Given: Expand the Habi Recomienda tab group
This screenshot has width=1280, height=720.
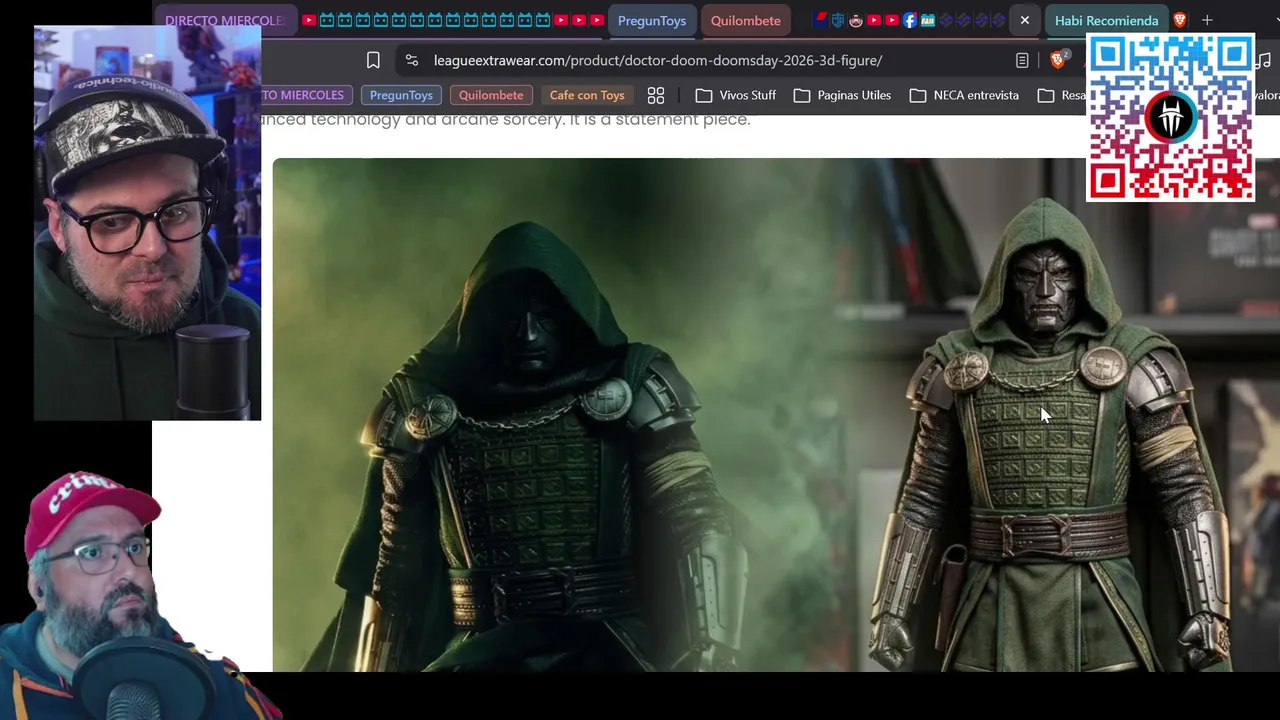Looking at the screenshot, I should click(1106, 20).
